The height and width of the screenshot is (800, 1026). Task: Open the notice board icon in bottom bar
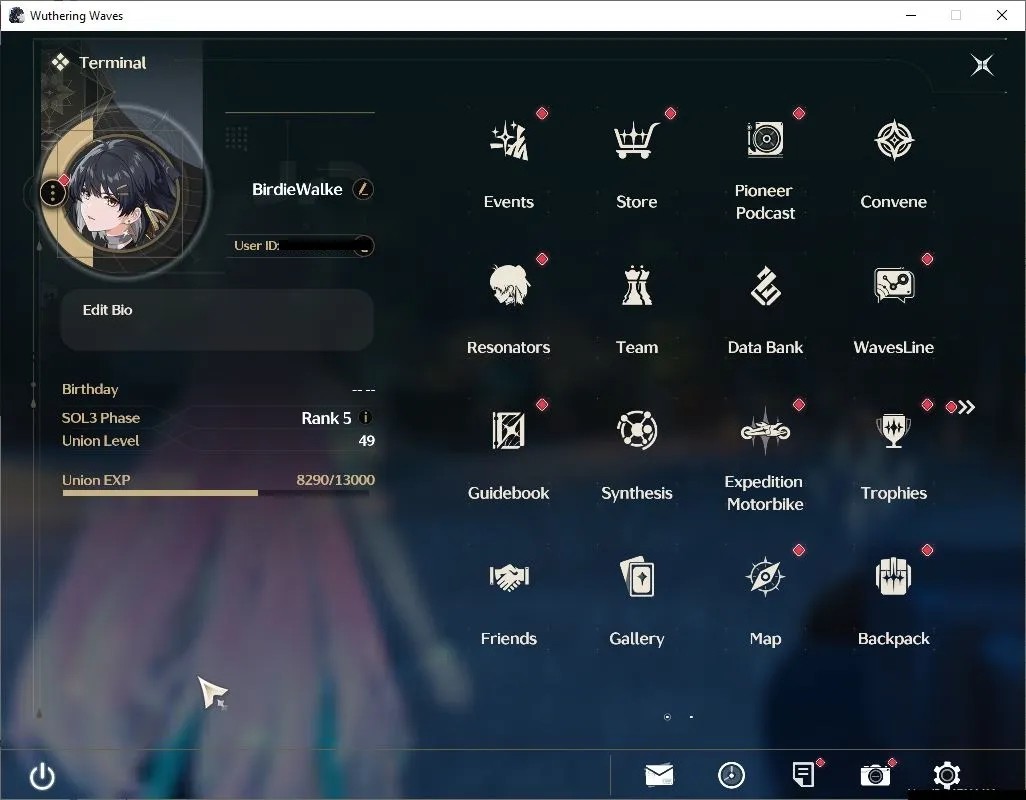803,775
